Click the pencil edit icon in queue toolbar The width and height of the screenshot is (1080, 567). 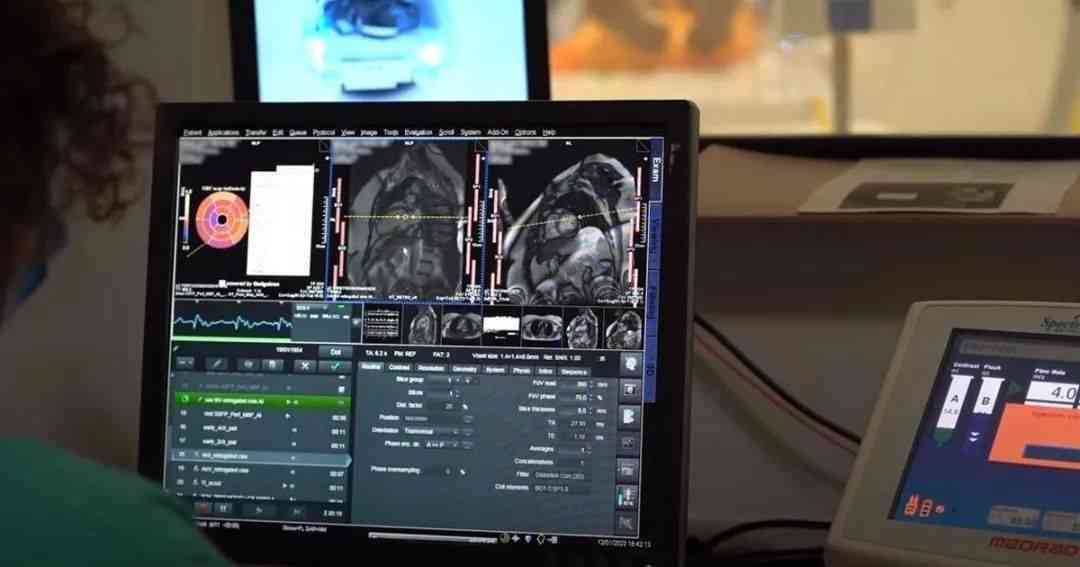point(216,363)
